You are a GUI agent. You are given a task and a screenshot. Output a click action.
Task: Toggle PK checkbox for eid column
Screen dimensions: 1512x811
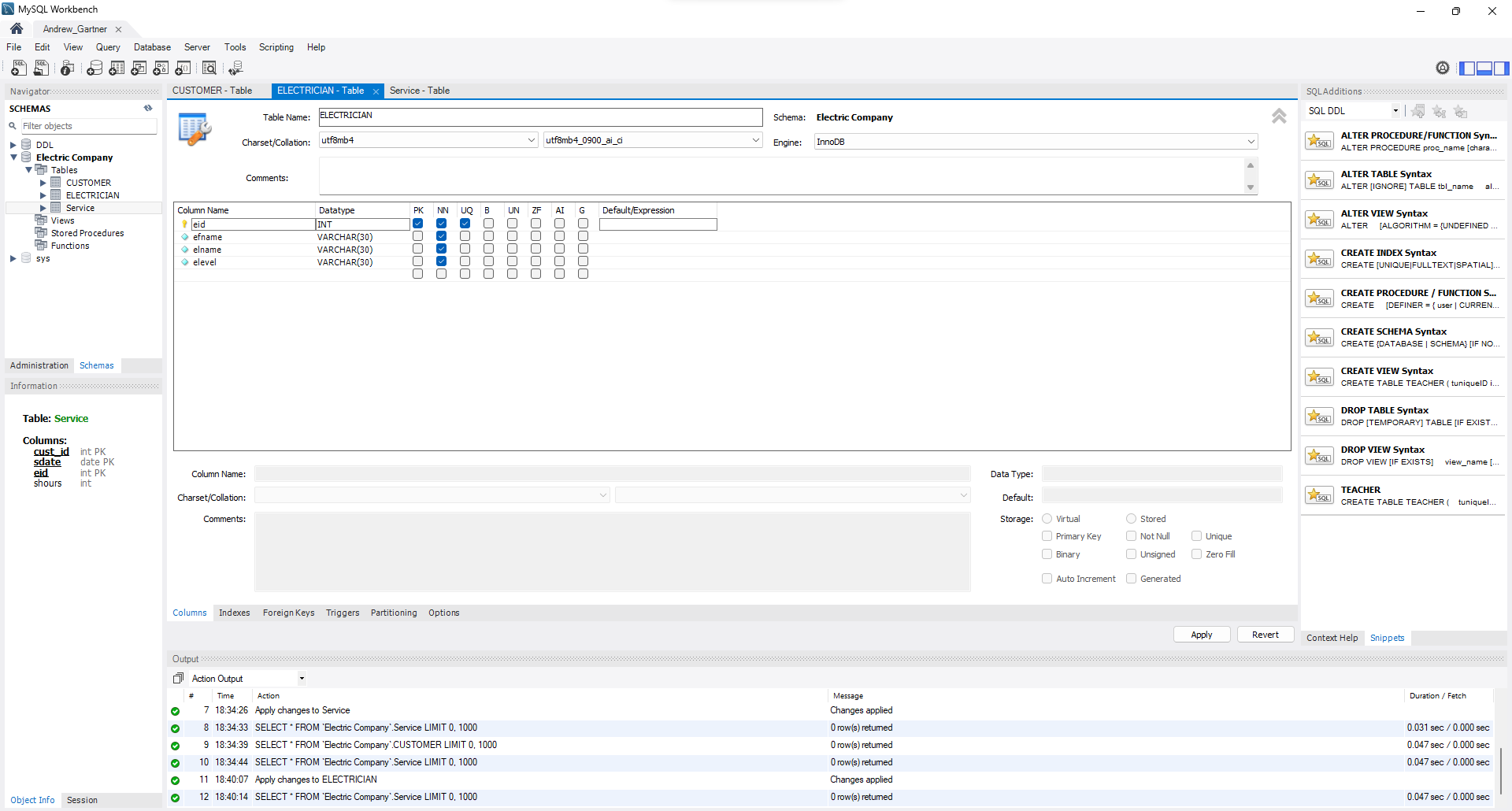coord(418,224)
